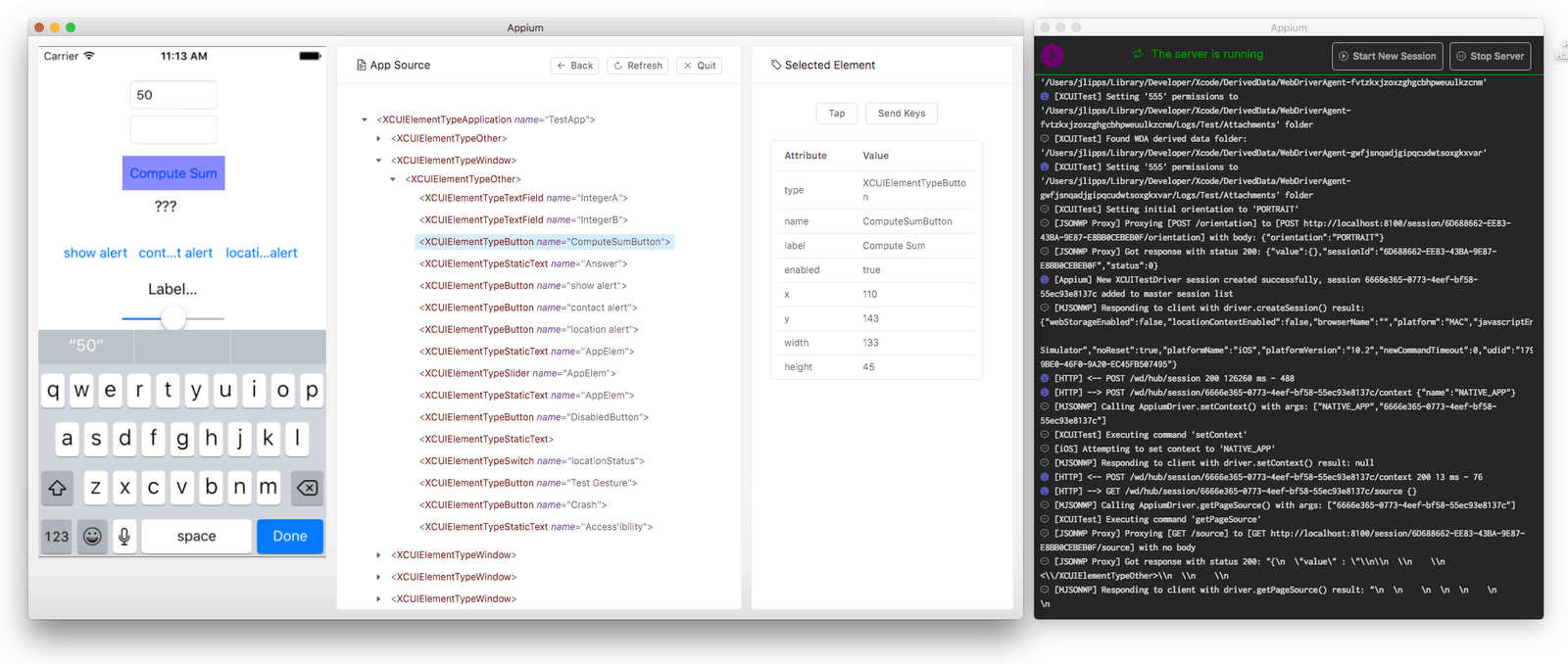Collapse the XCUIElementTypeApplication TestApp node
Viewport: 1568px width, 664px height.
click(x=365, y=119)
